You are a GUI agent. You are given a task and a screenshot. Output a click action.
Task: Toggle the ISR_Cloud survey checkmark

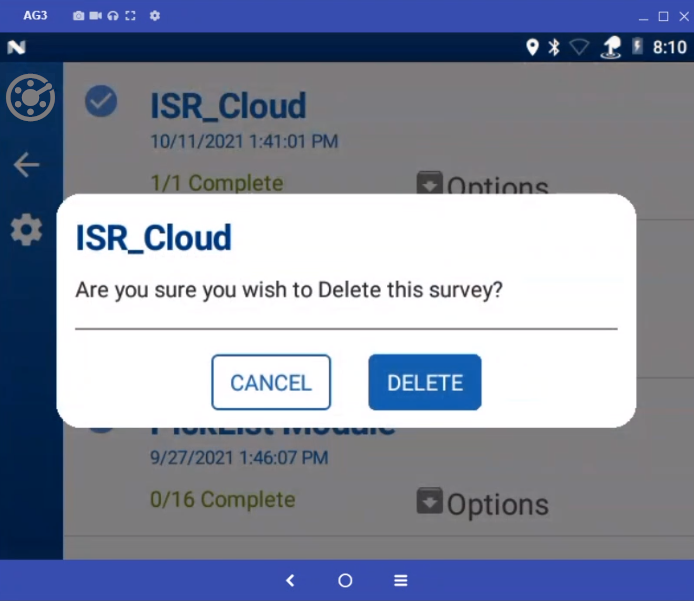(x=101, y=101)
